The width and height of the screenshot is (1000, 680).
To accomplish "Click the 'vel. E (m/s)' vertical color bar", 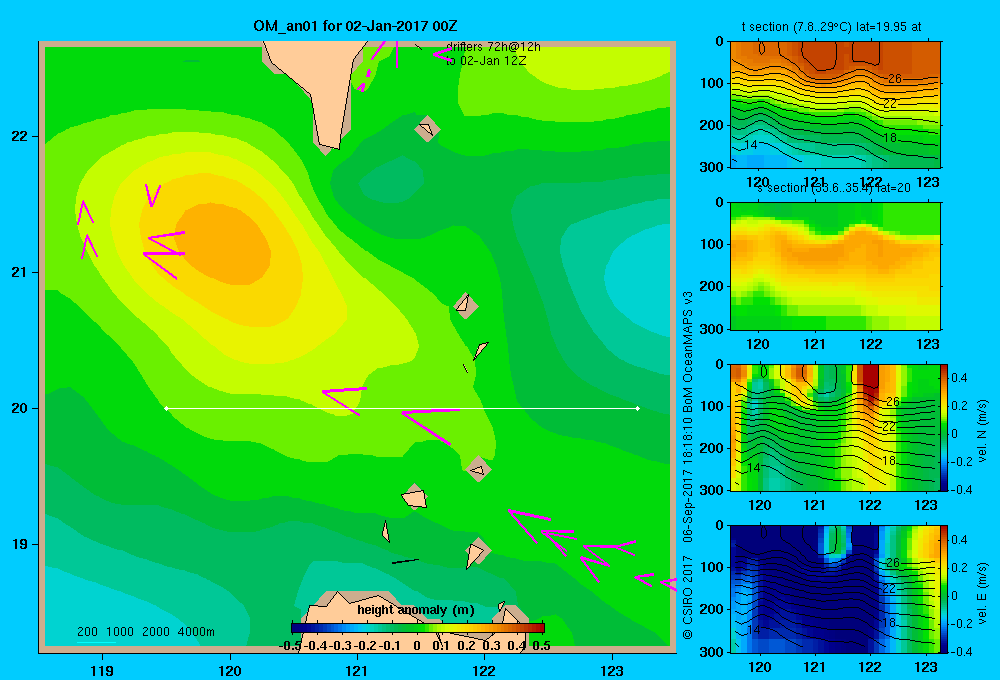I will 945,589.
